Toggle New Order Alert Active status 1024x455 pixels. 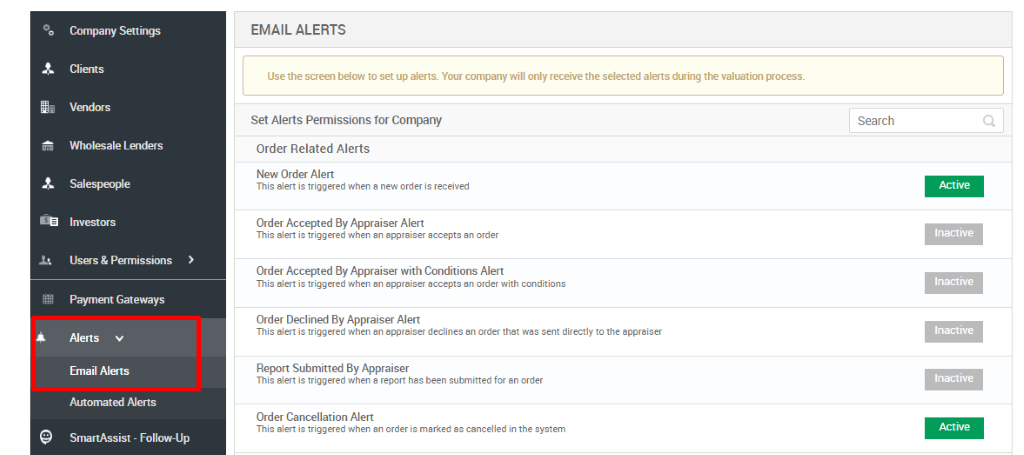click(x=953, y=186)
